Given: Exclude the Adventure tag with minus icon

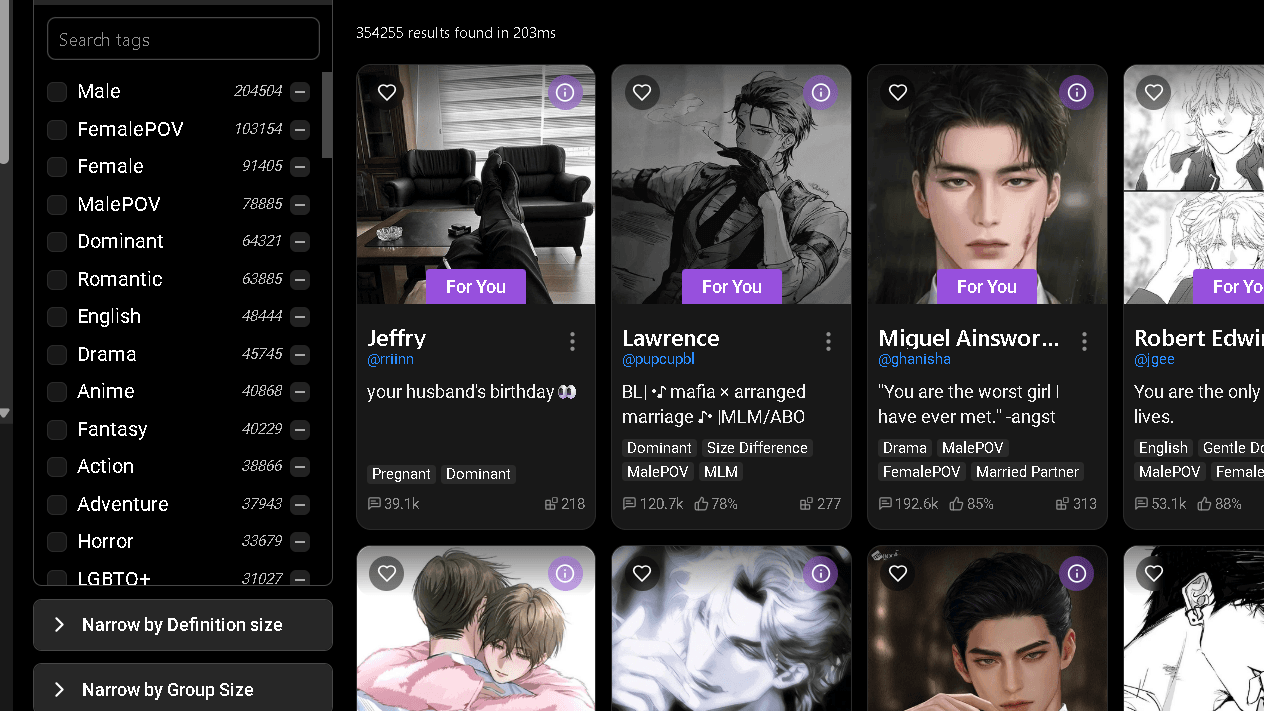Looking at the screenshot, I should click(300, 505).
